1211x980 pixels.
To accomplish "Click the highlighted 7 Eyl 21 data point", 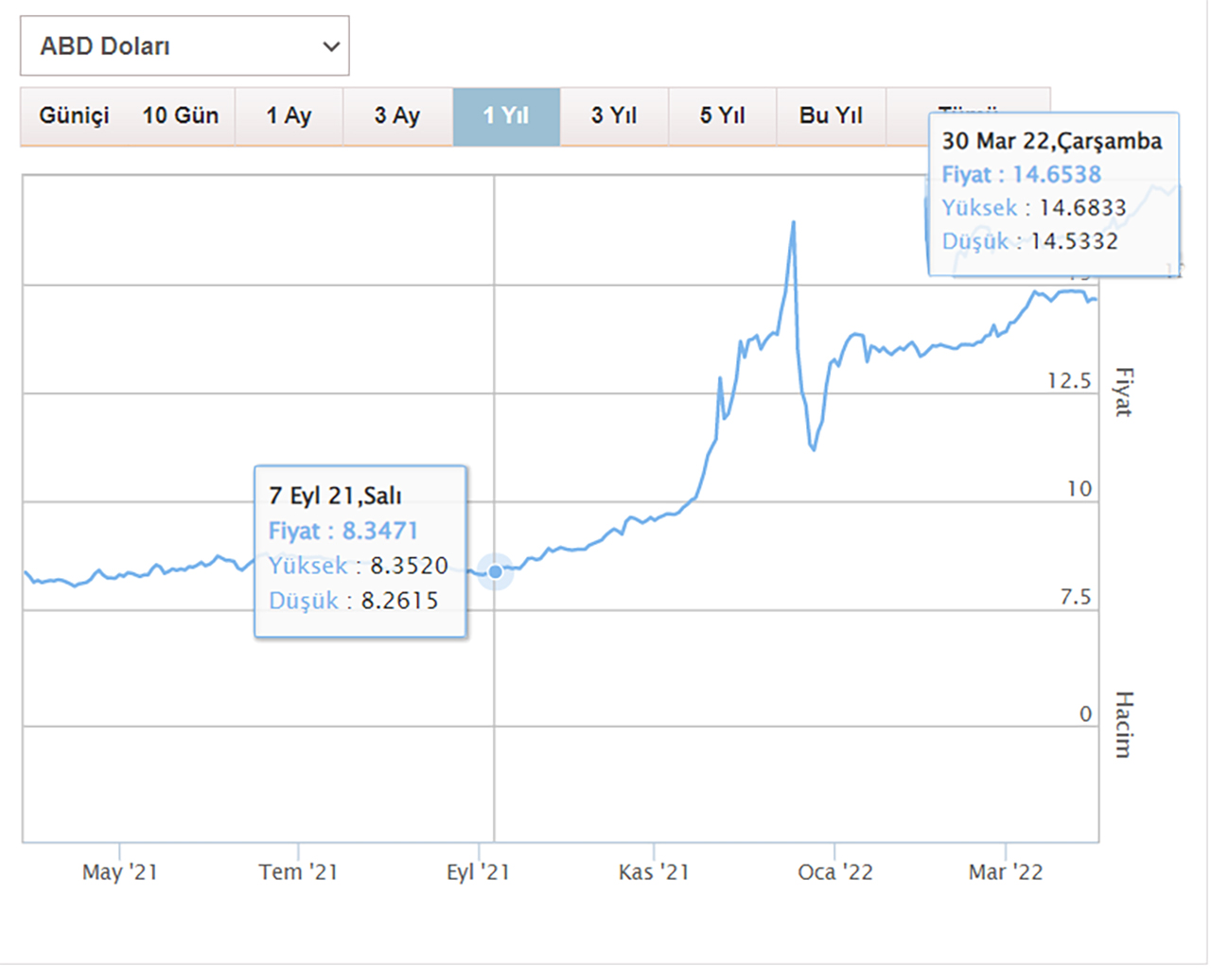I will (495, 571).
